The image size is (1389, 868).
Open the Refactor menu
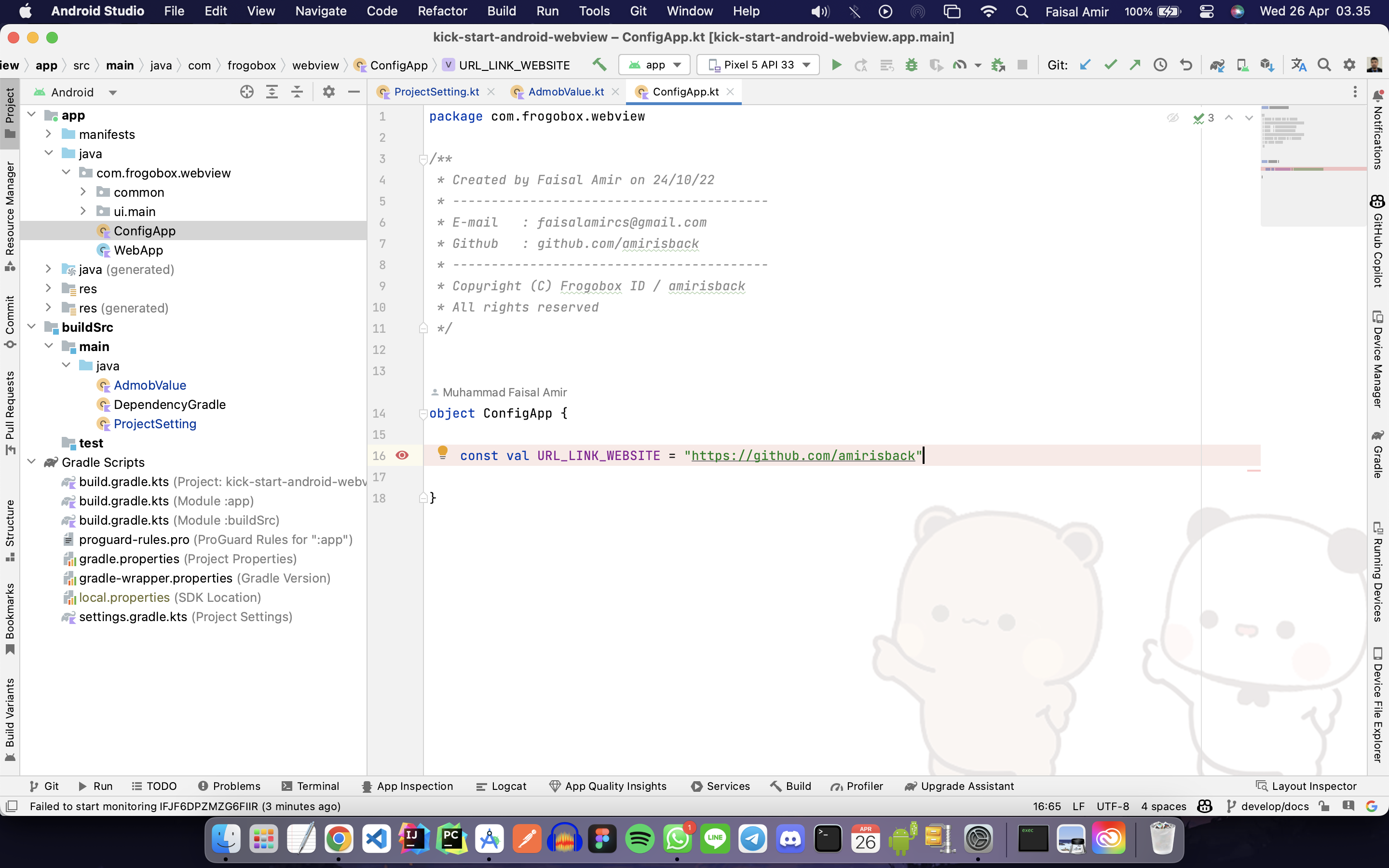(x=442, y=11)
